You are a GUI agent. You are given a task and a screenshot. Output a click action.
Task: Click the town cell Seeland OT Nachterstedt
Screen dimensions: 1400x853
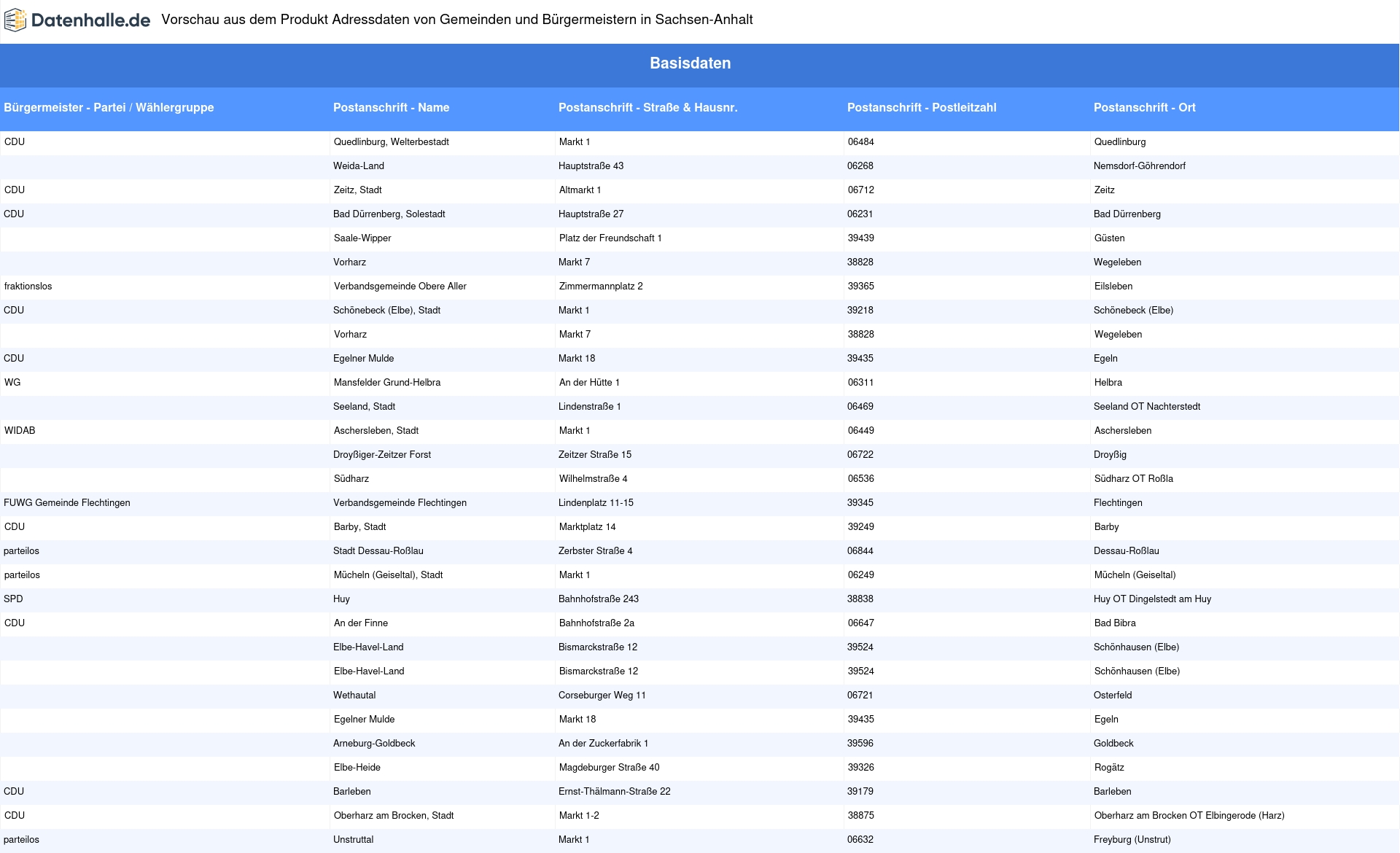[x=1146, y=407]
